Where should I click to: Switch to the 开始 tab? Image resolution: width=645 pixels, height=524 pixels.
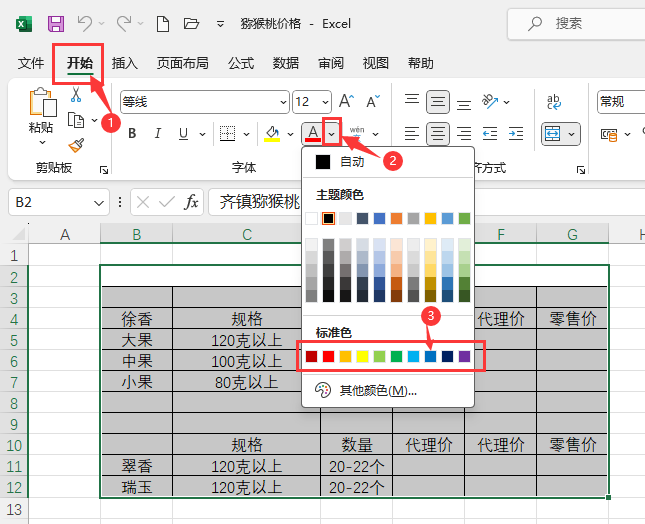80,63
